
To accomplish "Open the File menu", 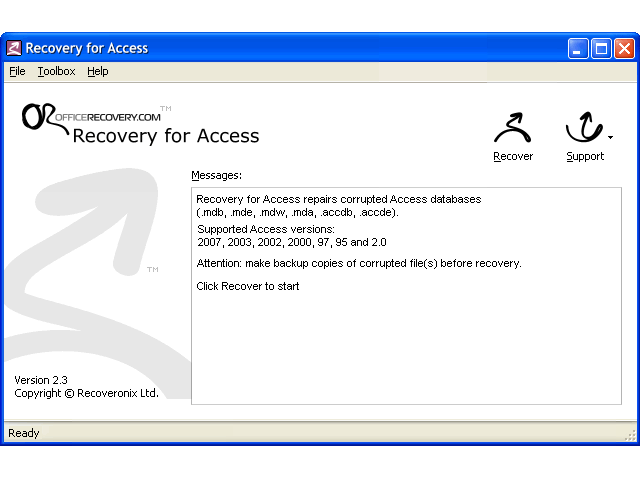I will coord(17,71).
